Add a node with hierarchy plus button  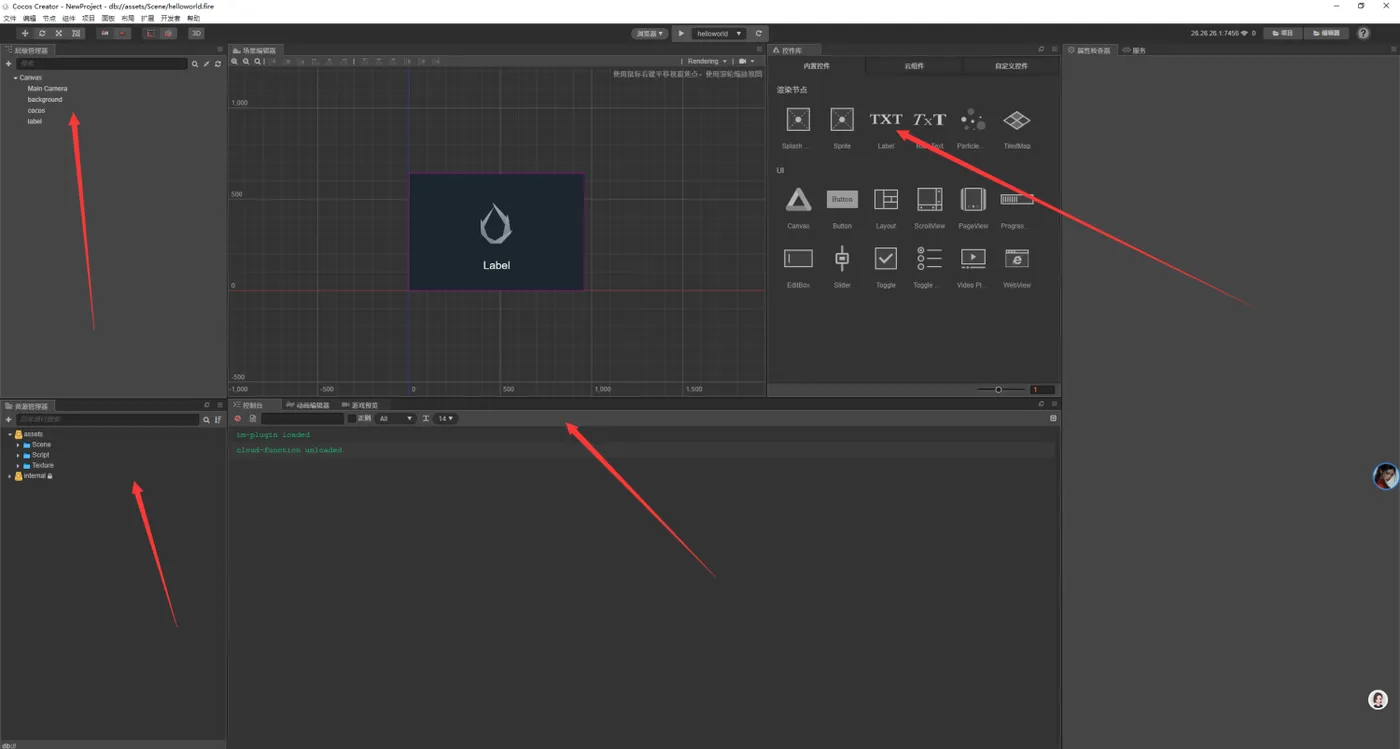[8, 64]
